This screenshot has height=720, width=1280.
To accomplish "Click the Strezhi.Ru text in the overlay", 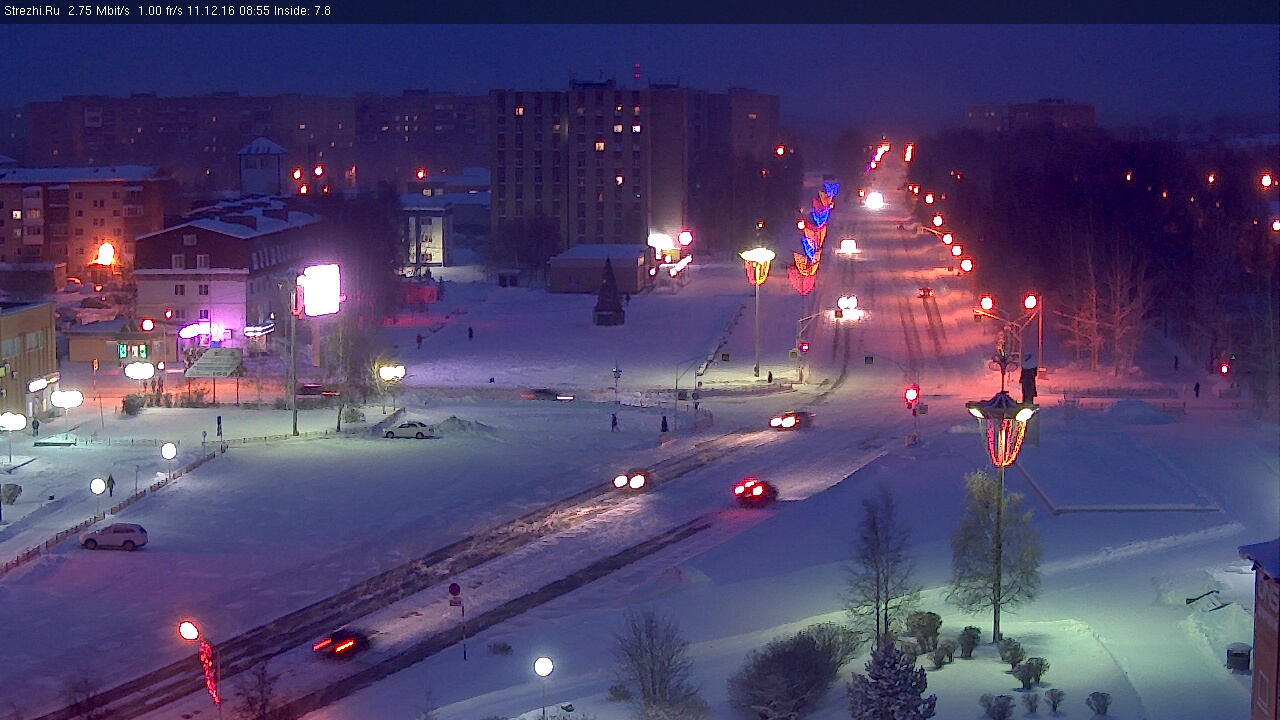I will pyautogui.click(x=31, y=11).
